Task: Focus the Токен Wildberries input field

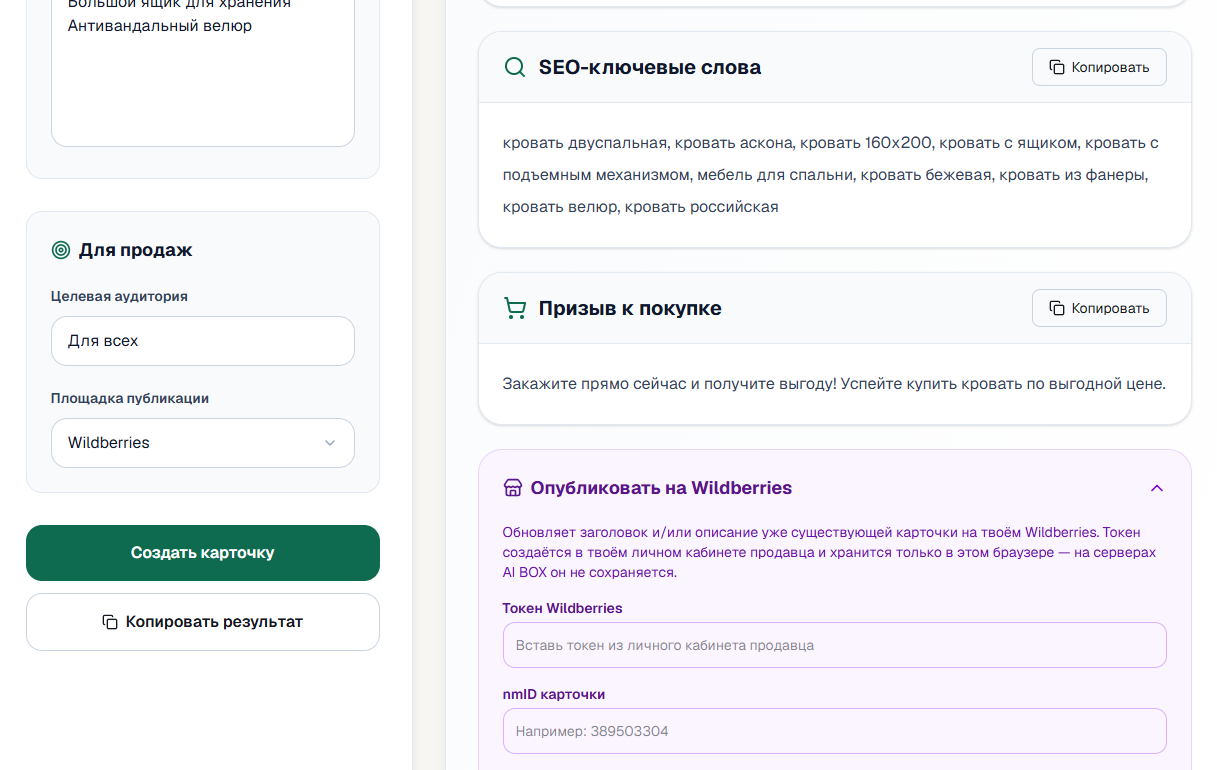Action: [835, 645]
